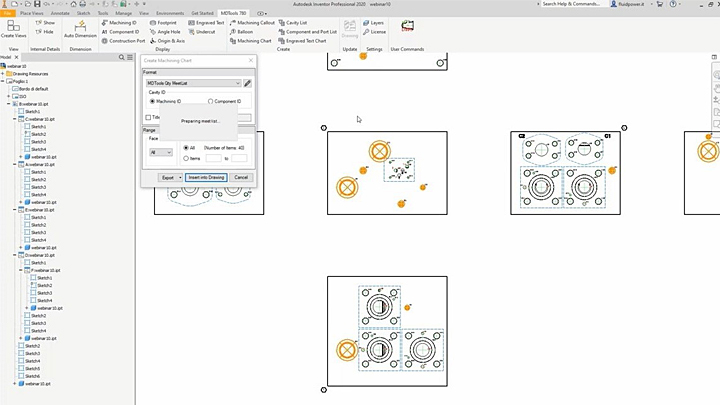Open the Layers settings
Image resolution: width=720 pixels, height=405 pixels.
tap(373, 22)
